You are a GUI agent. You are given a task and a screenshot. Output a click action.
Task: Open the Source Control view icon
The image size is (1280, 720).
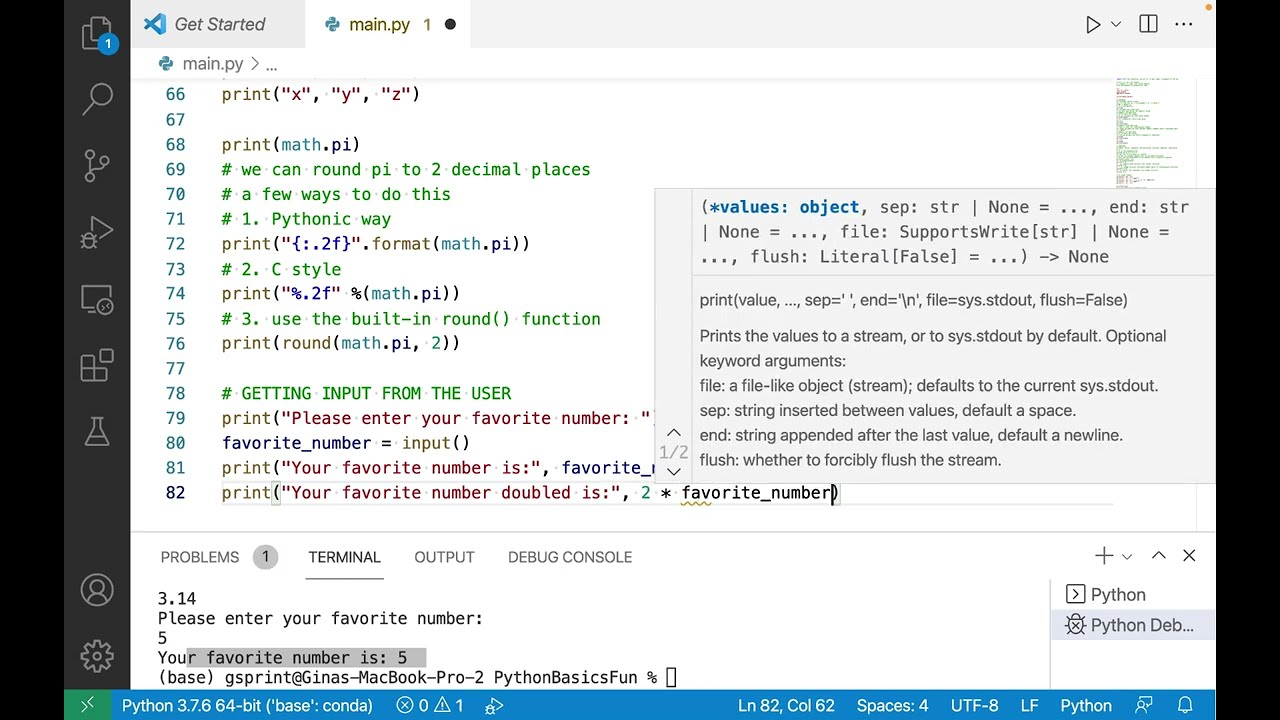97,166
